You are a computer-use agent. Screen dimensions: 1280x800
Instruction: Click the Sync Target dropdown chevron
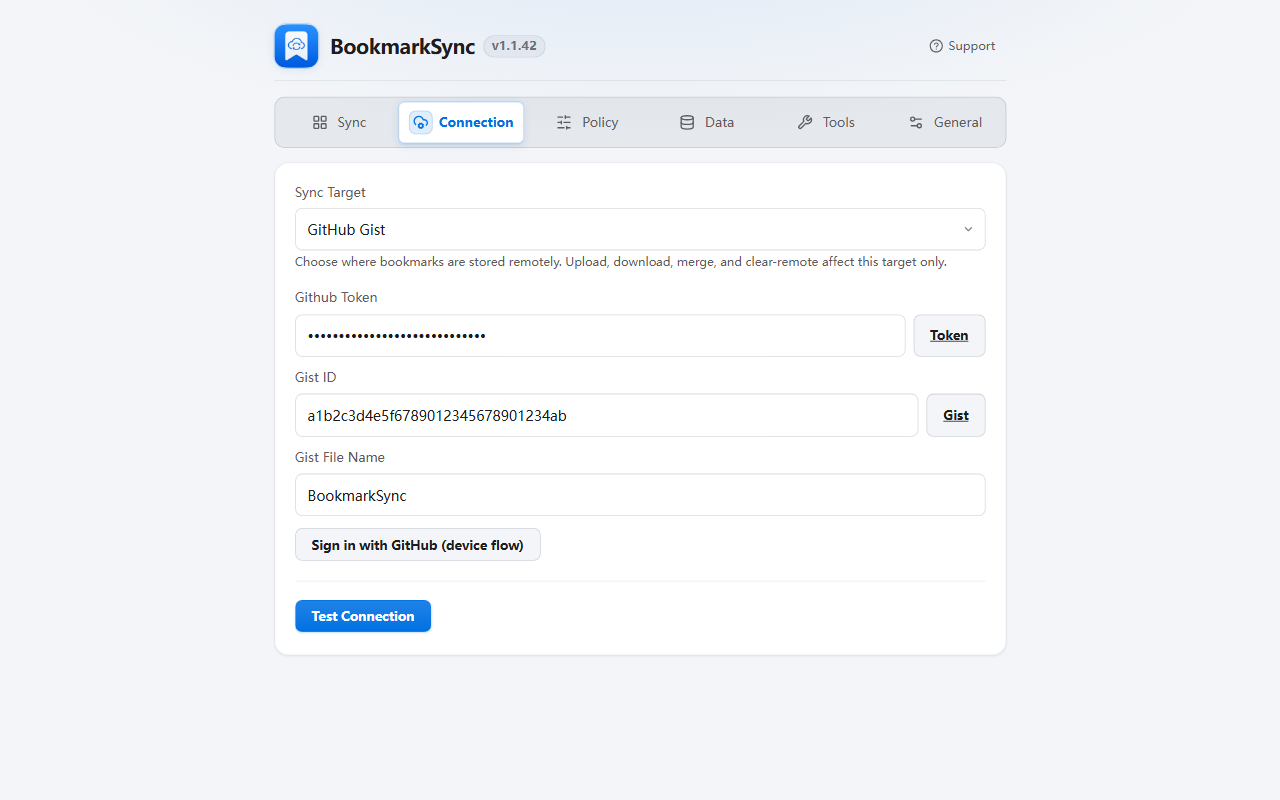968,230
